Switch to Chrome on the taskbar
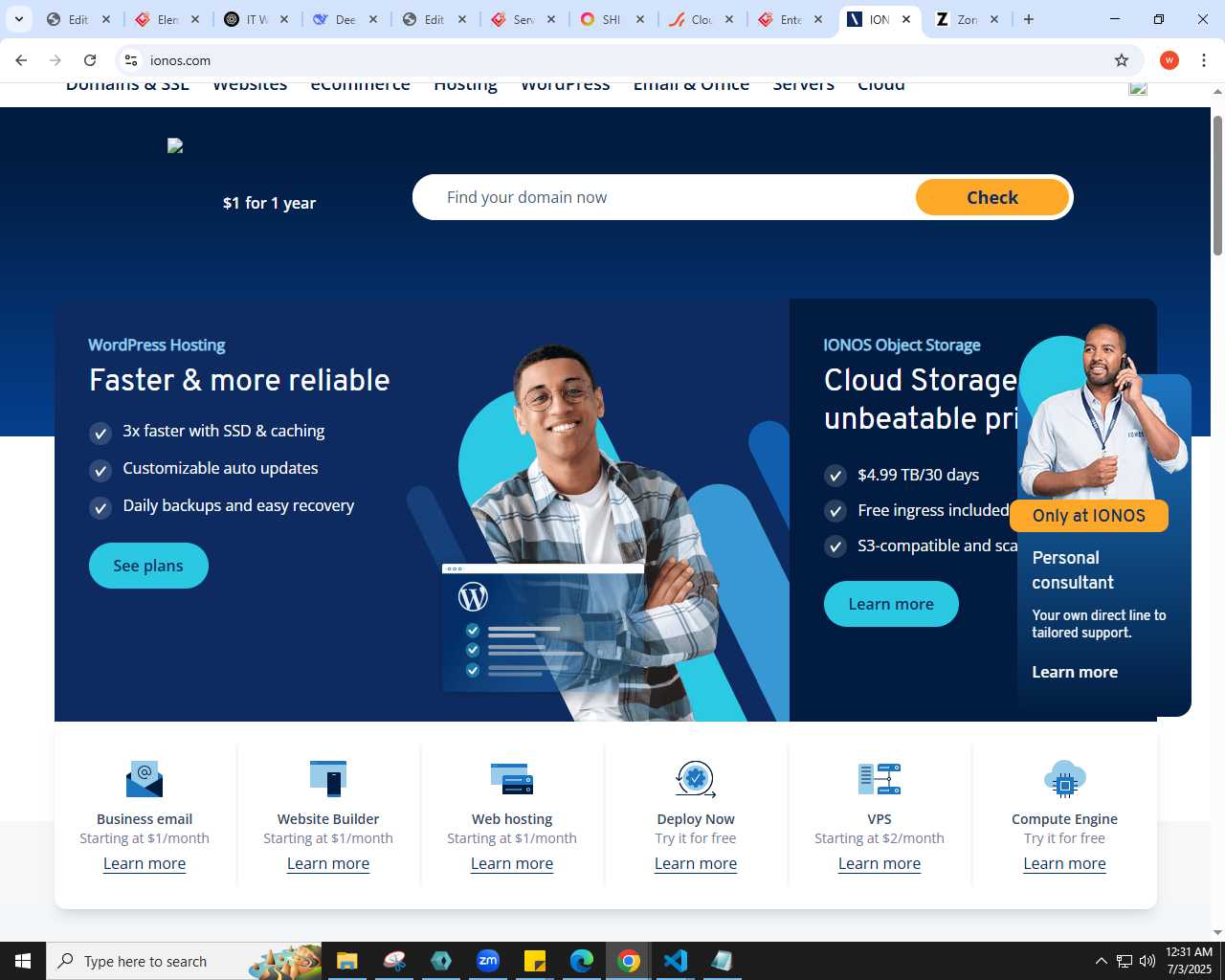Screen dimensions: 1225x980 (629, 961)
